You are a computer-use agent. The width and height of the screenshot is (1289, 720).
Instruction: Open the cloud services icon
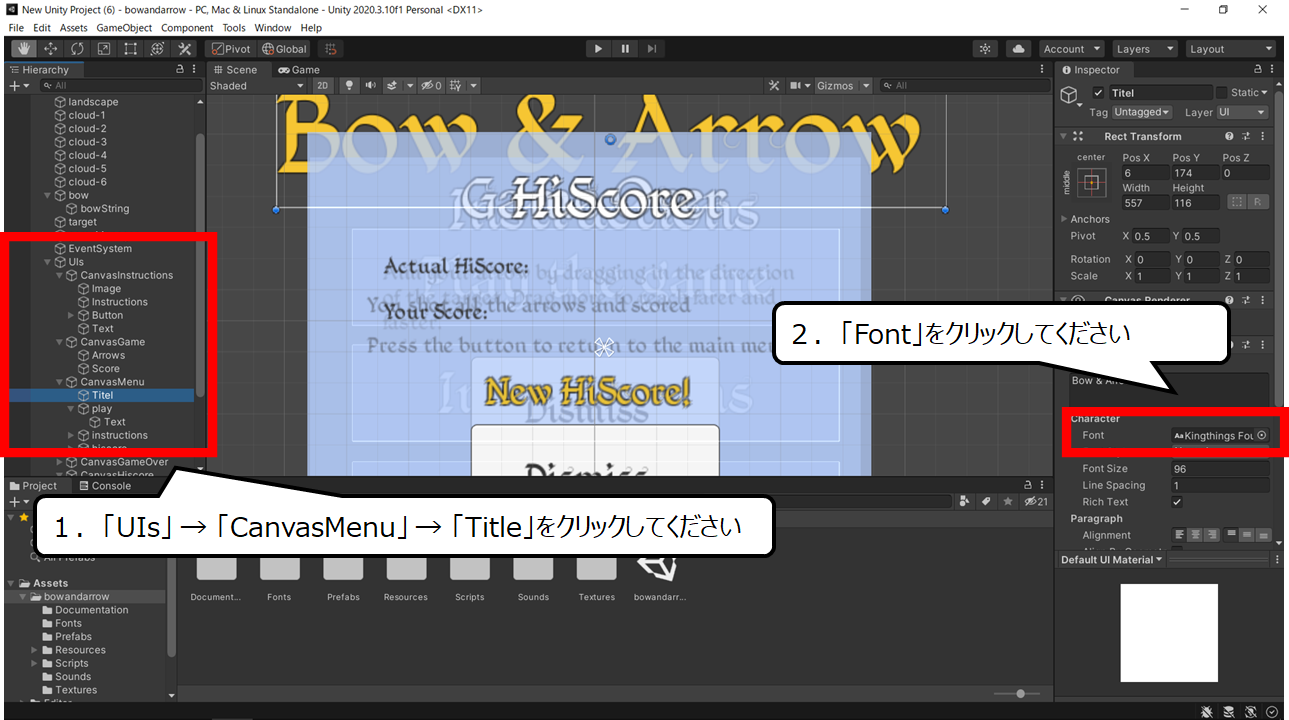[x=1019, y=49]
